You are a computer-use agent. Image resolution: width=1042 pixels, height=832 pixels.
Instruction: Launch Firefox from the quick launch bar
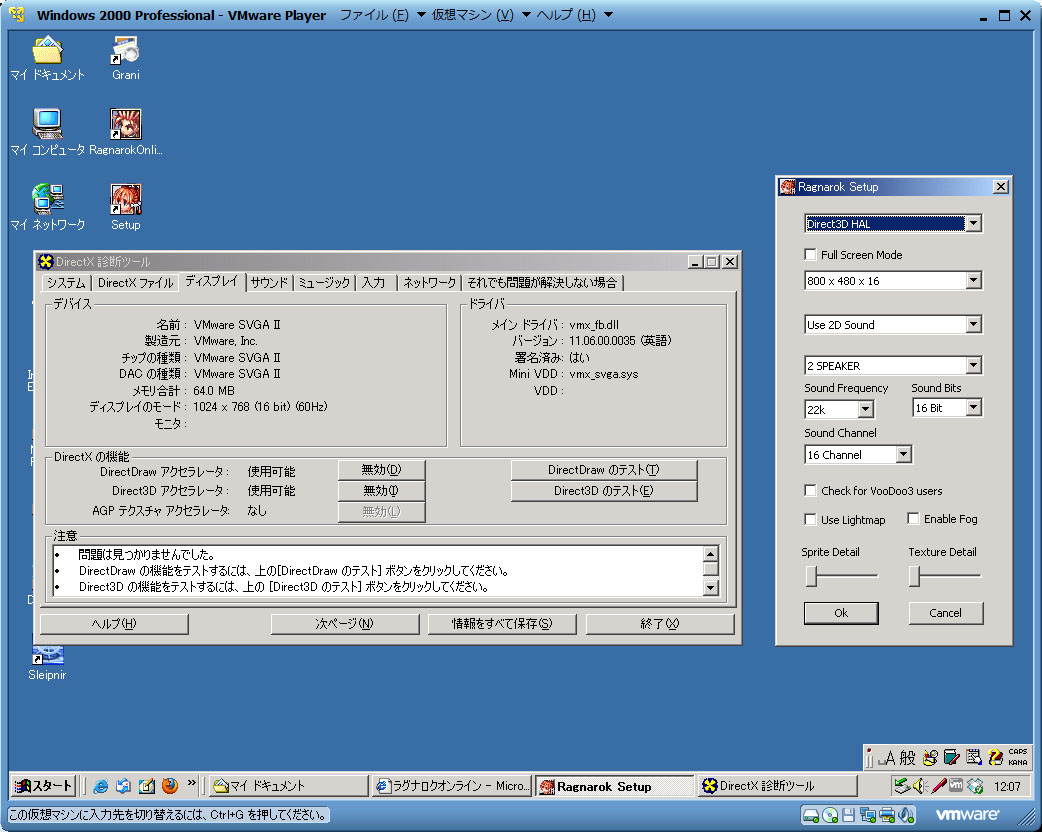[x=170, y=786]
